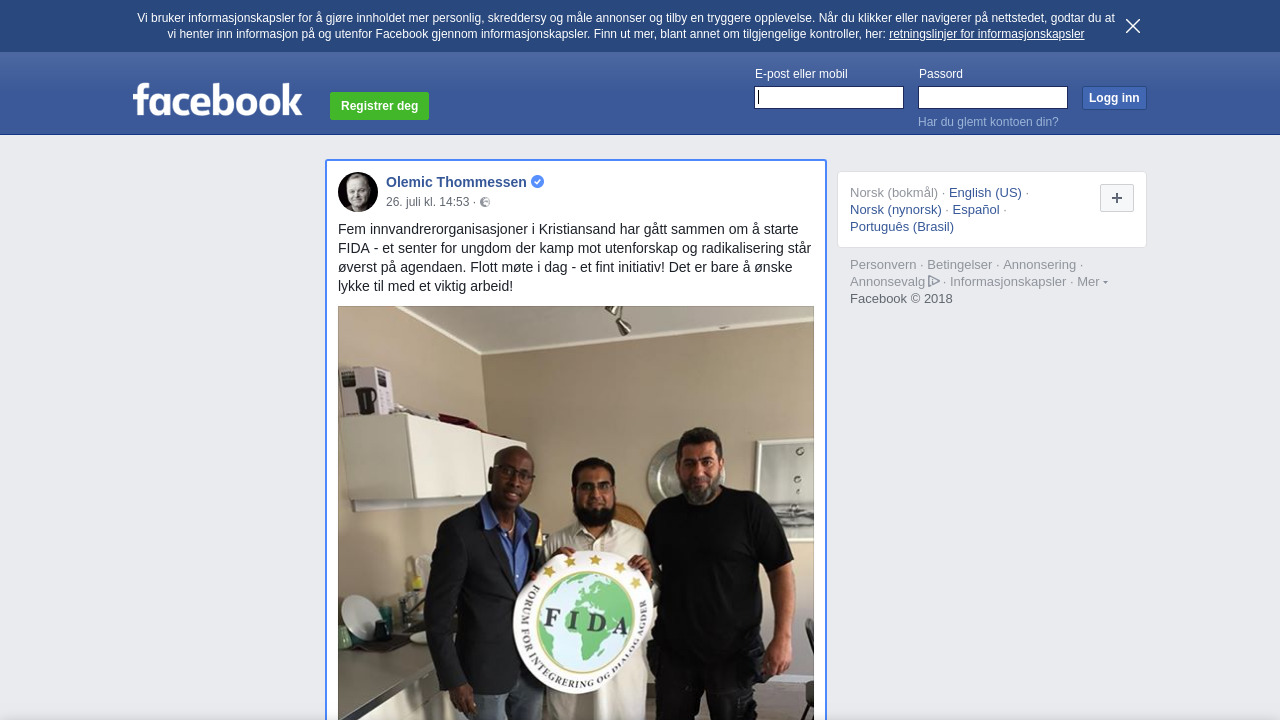The width and height of the screenshot is (1280, 720).
Task: Dismiss the cookie notice banner
Action: [1133, 26]
